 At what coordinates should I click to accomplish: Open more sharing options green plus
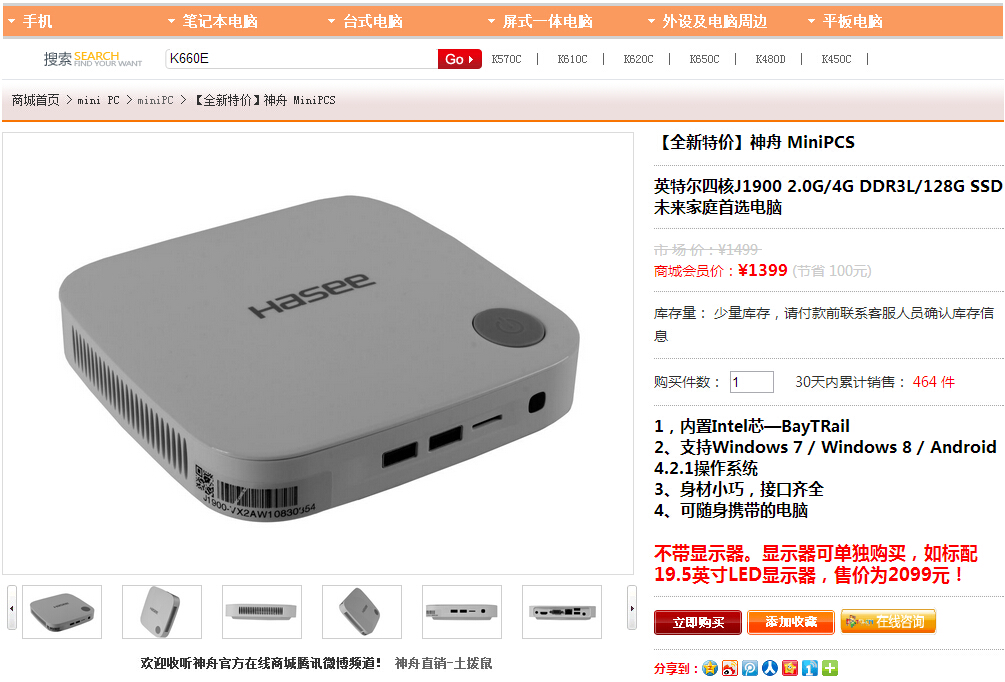[830, 668]
